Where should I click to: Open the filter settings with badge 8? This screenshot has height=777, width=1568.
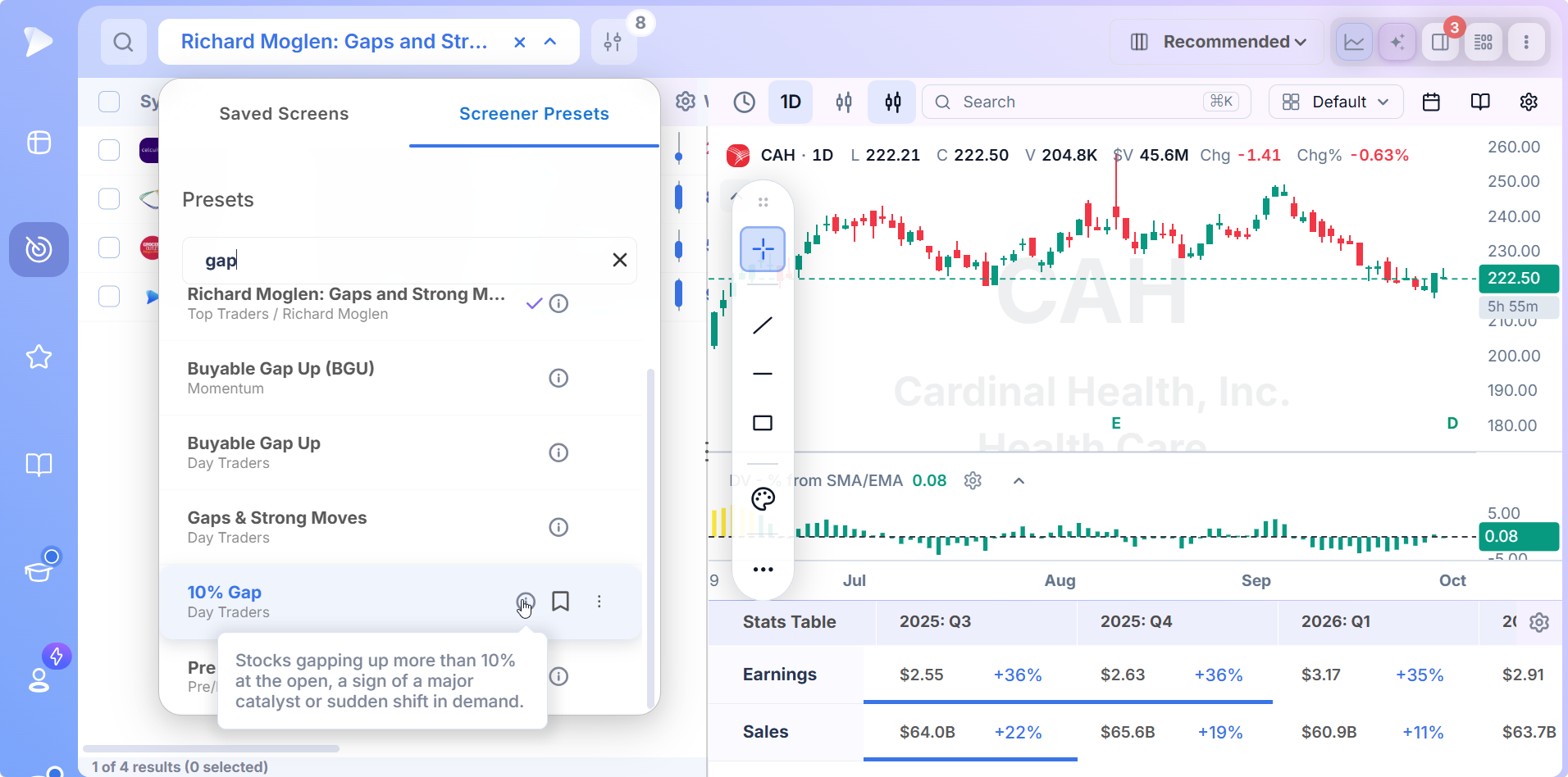point(613,42)
